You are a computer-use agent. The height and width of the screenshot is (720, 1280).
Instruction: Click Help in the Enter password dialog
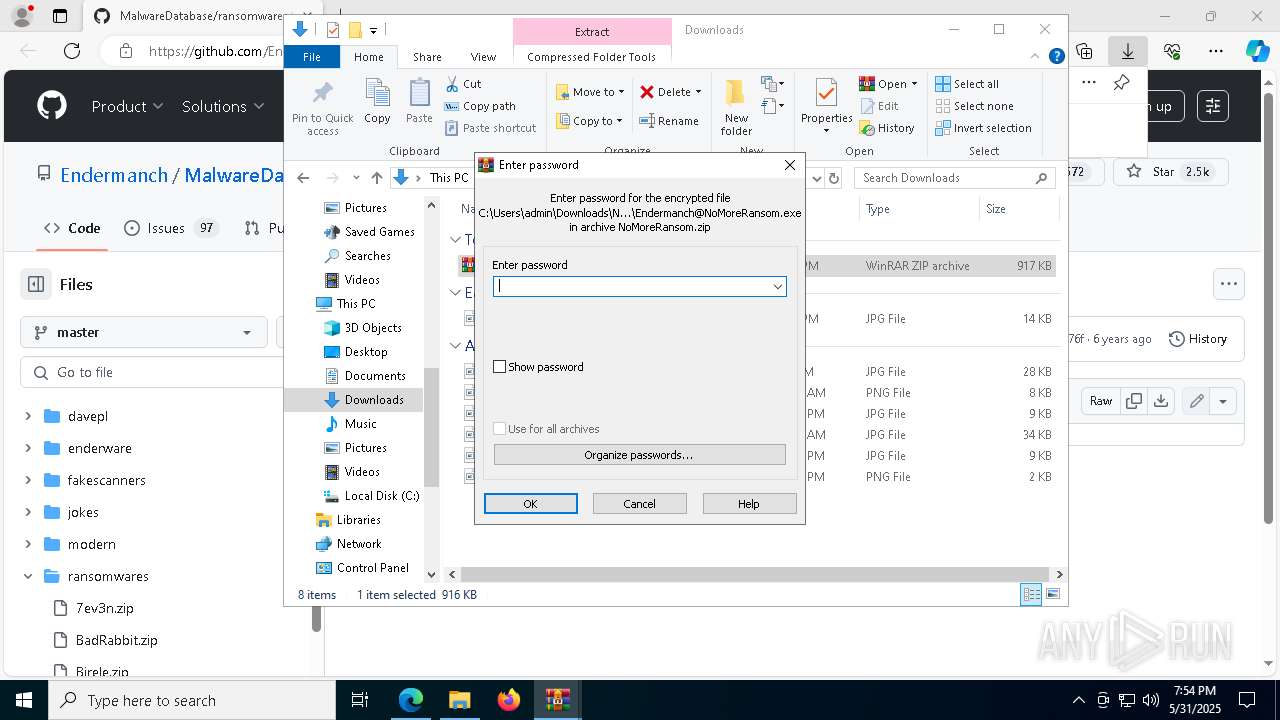pos(749,504)
